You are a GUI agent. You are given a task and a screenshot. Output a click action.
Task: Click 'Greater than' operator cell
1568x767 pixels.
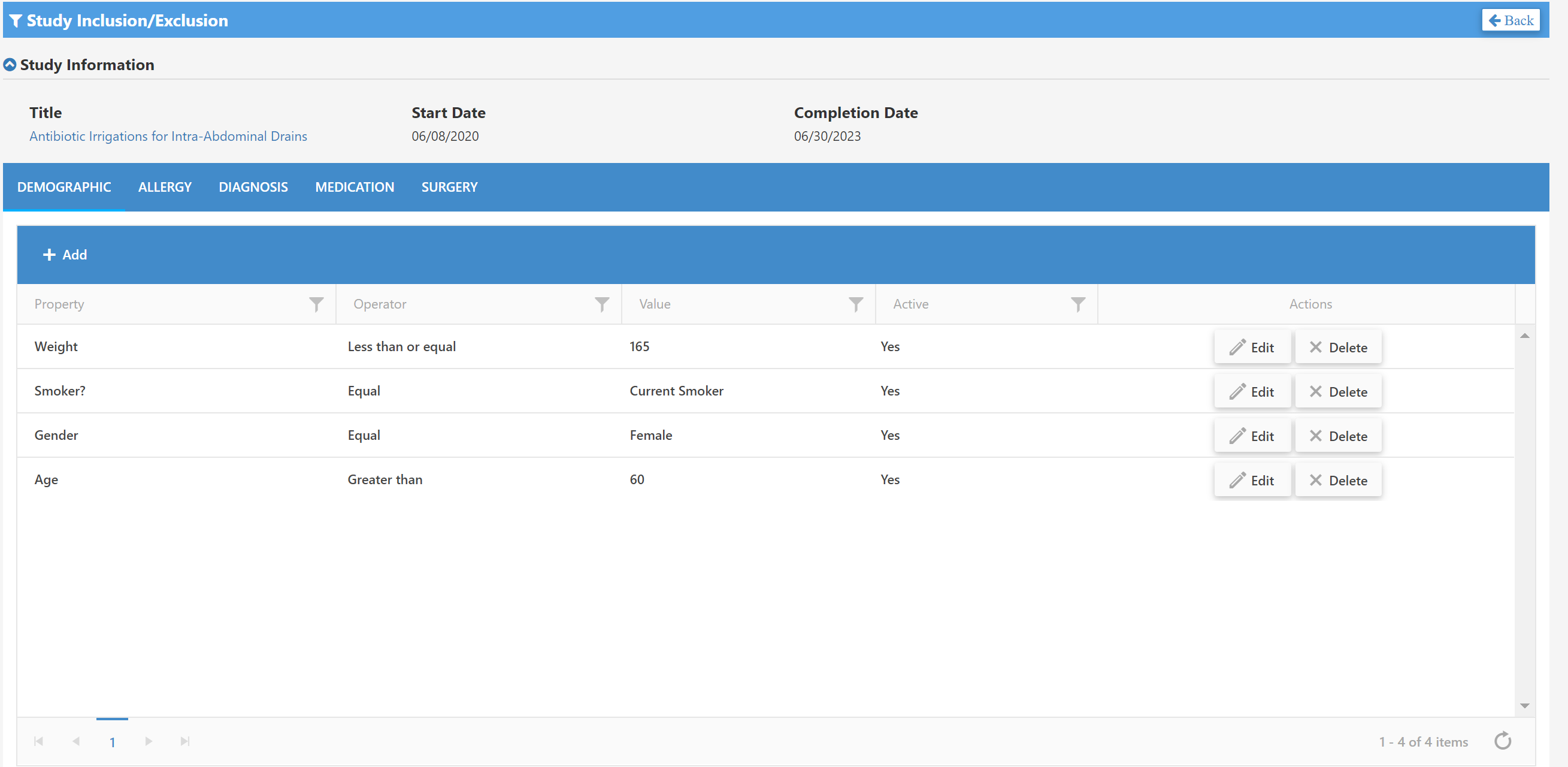pos(479,480)
